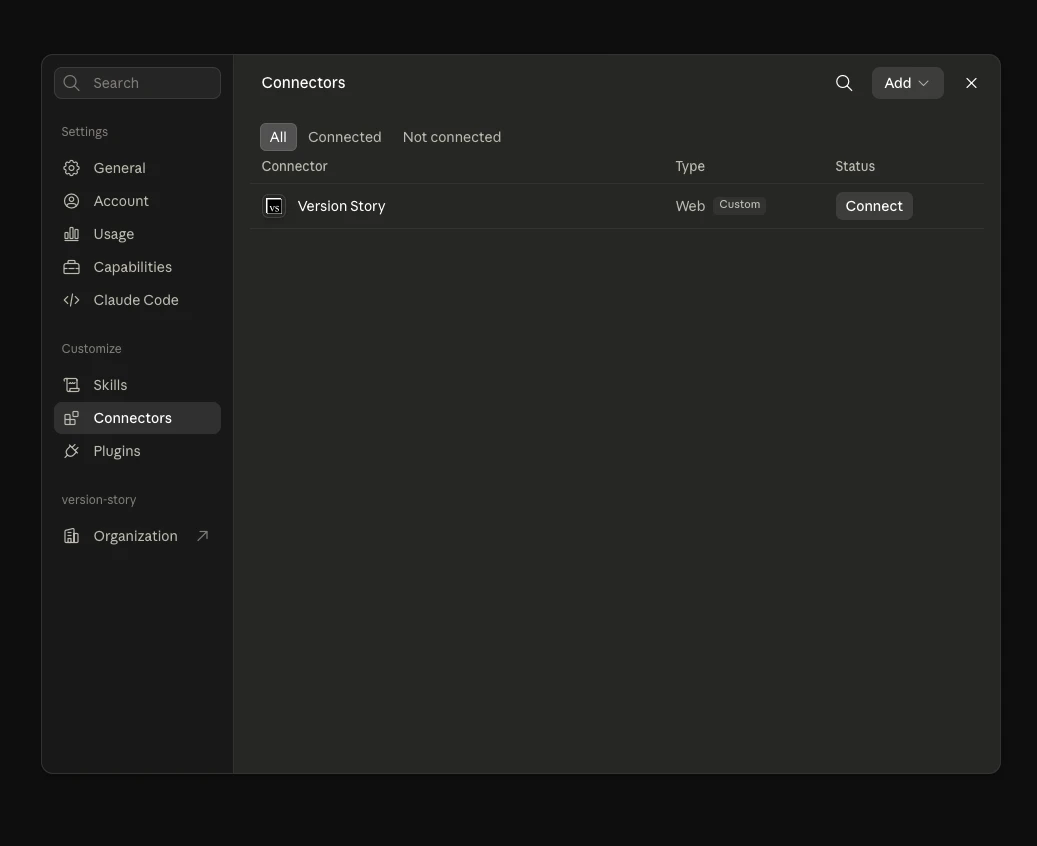The image size is (1037, 846).
Task: Click the Account person icon
Action: 71,201
